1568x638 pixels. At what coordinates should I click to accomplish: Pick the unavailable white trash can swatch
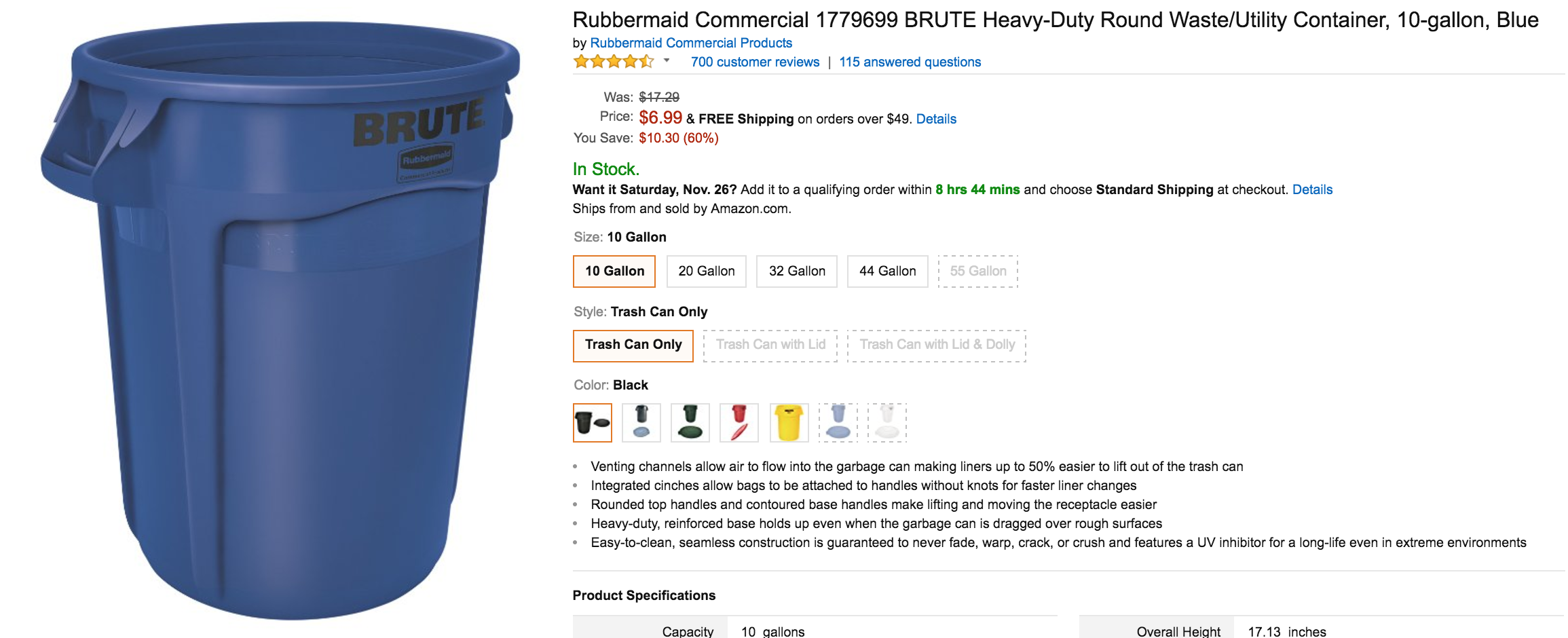click(x=887, y=423)
